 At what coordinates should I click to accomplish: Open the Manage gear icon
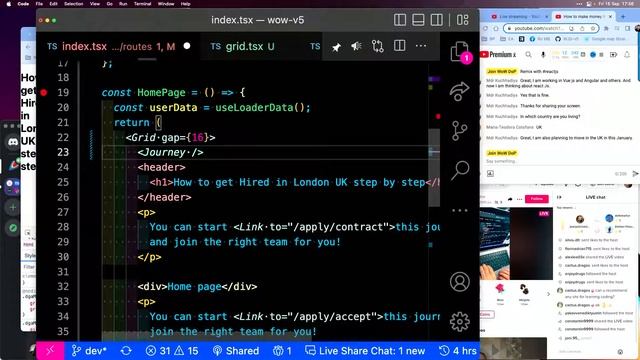[x=460, y=322]
